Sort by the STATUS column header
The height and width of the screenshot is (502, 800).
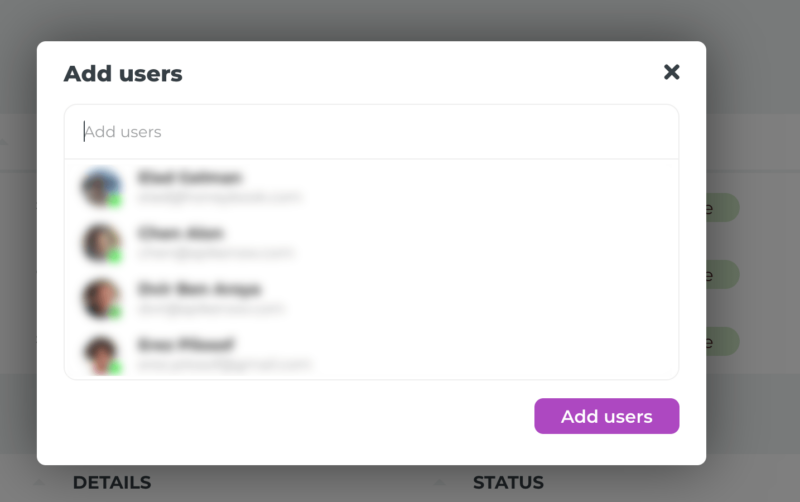508,483
